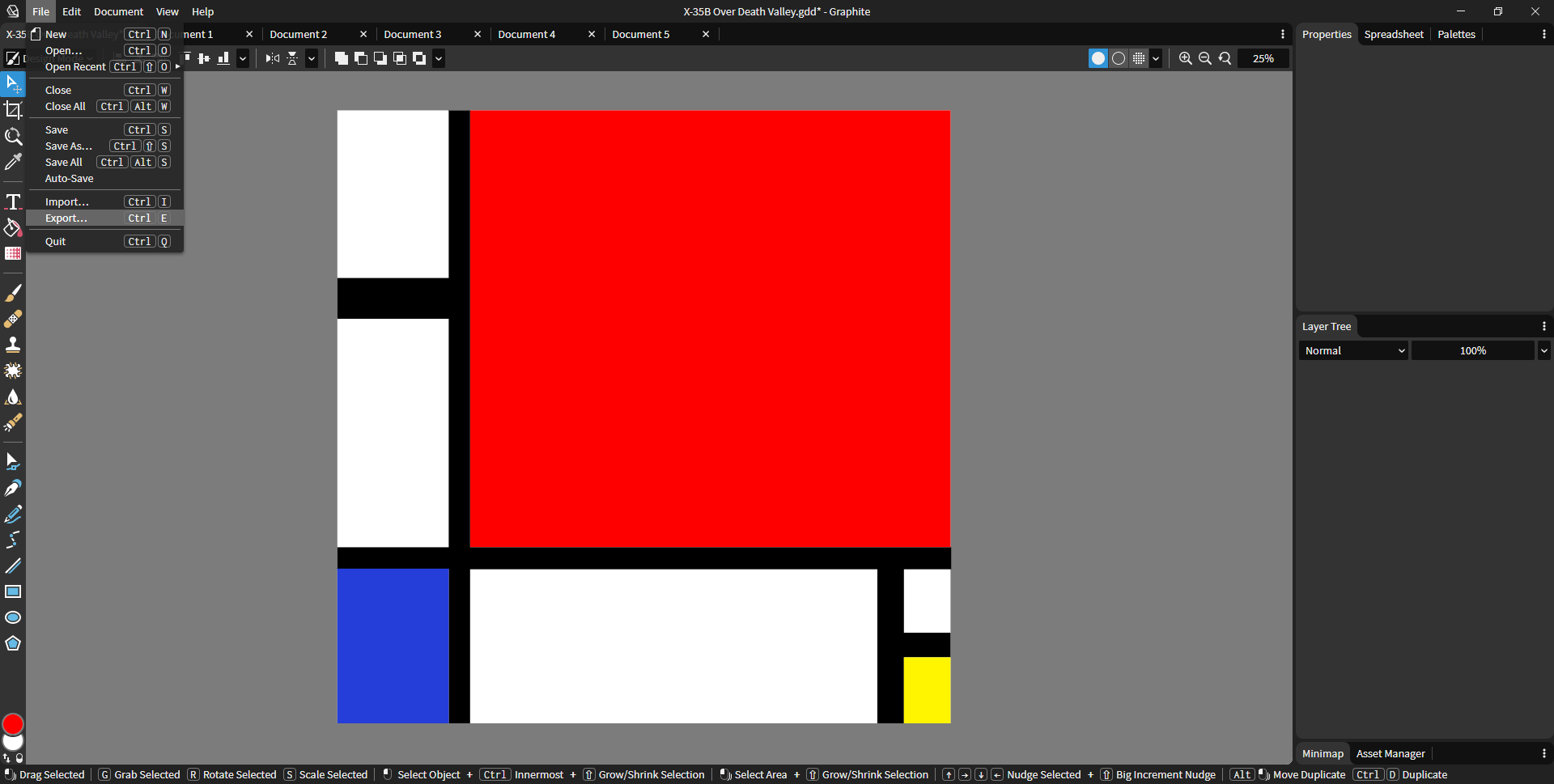Switch to the Palettes tab
Viewport: 1554px width, 784px height.
[1456, 34]
